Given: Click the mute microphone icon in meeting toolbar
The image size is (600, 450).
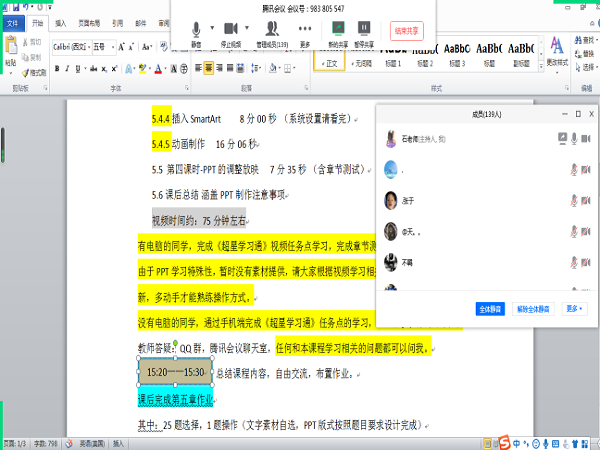Looking at the screenshot, I should tap(196, 29).
